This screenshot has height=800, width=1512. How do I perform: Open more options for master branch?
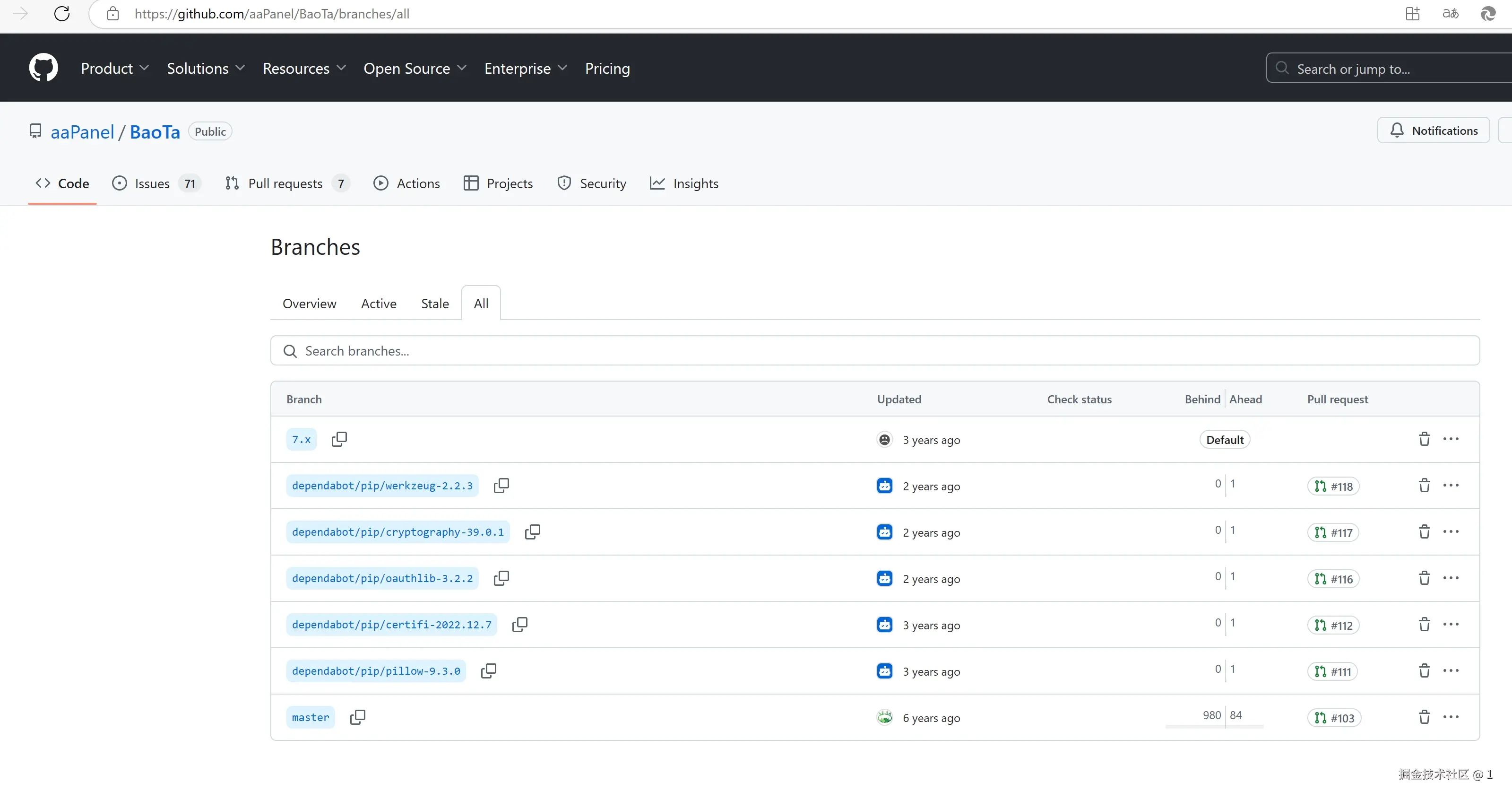coord(1451,717)
